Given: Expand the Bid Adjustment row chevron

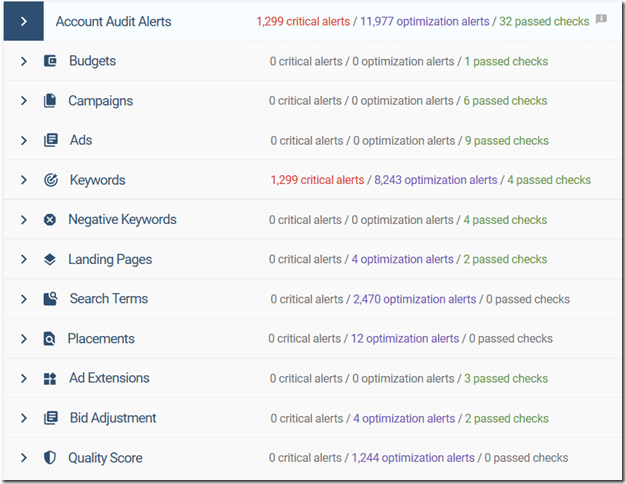Looking at the screenshot, I should tap(24, 418).
